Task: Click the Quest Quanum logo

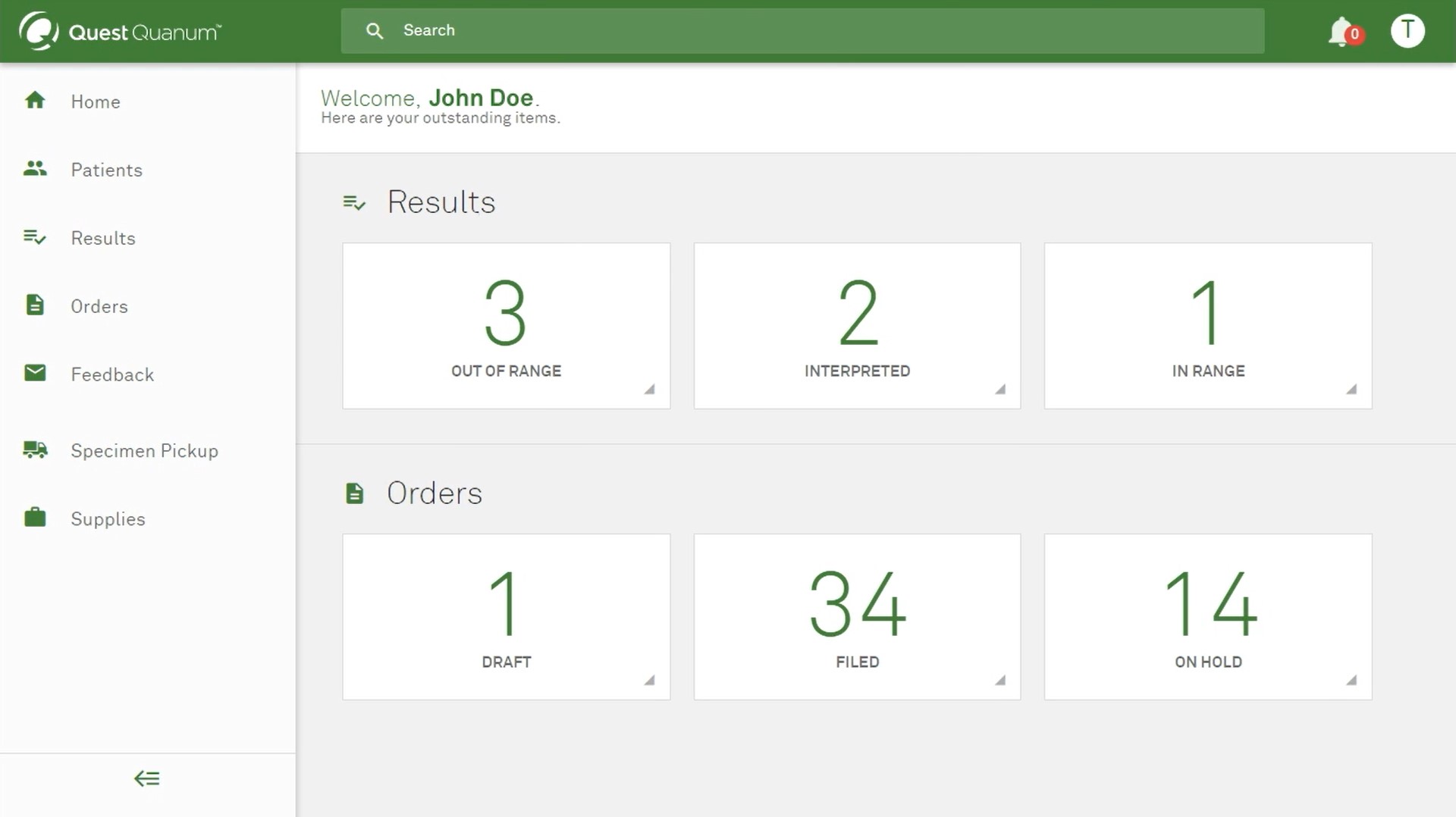Action: point(120,31)
